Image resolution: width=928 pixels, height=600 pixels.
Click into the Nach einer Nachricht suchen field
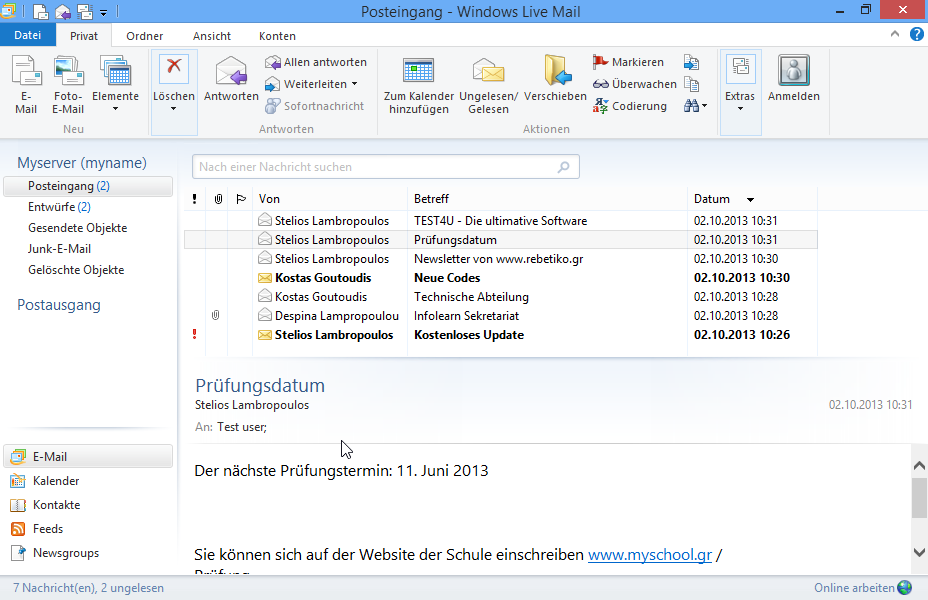(x=385, y=167)
